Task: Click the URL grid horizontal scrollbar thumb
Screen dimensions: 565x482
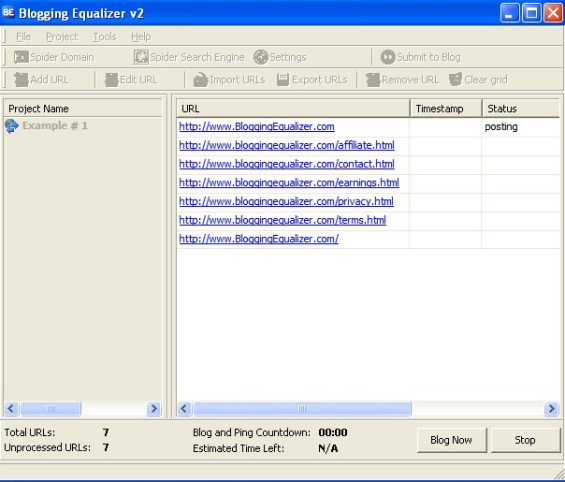Action: (x=302, y=409)
